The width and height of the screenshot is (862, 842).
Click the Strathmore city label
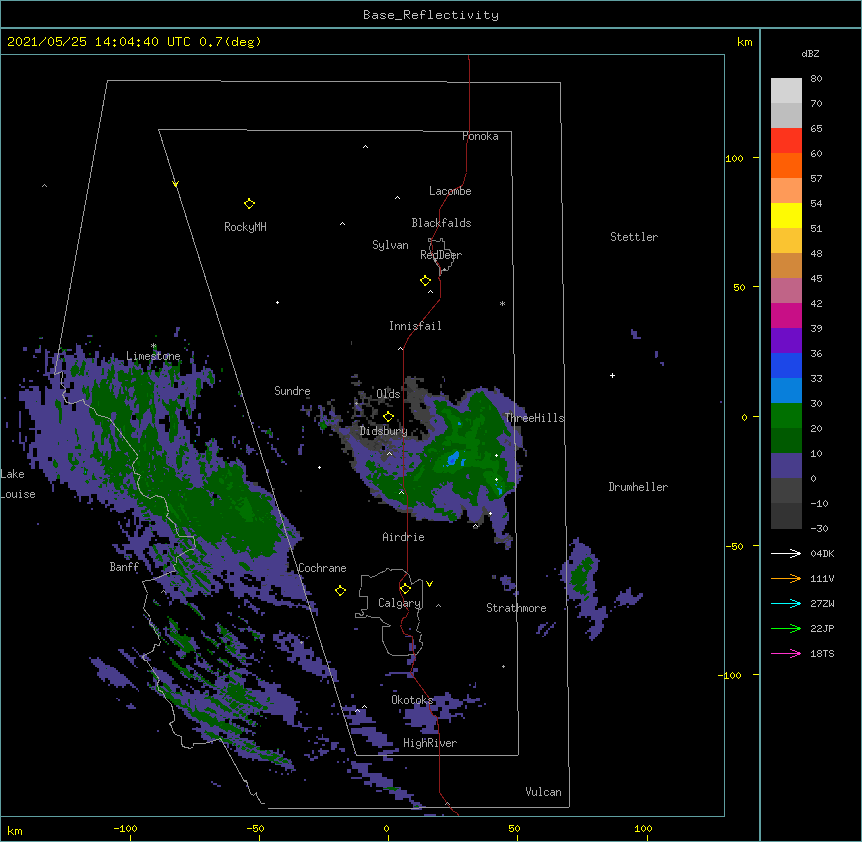pyautogui.click(x=516, y=608)
